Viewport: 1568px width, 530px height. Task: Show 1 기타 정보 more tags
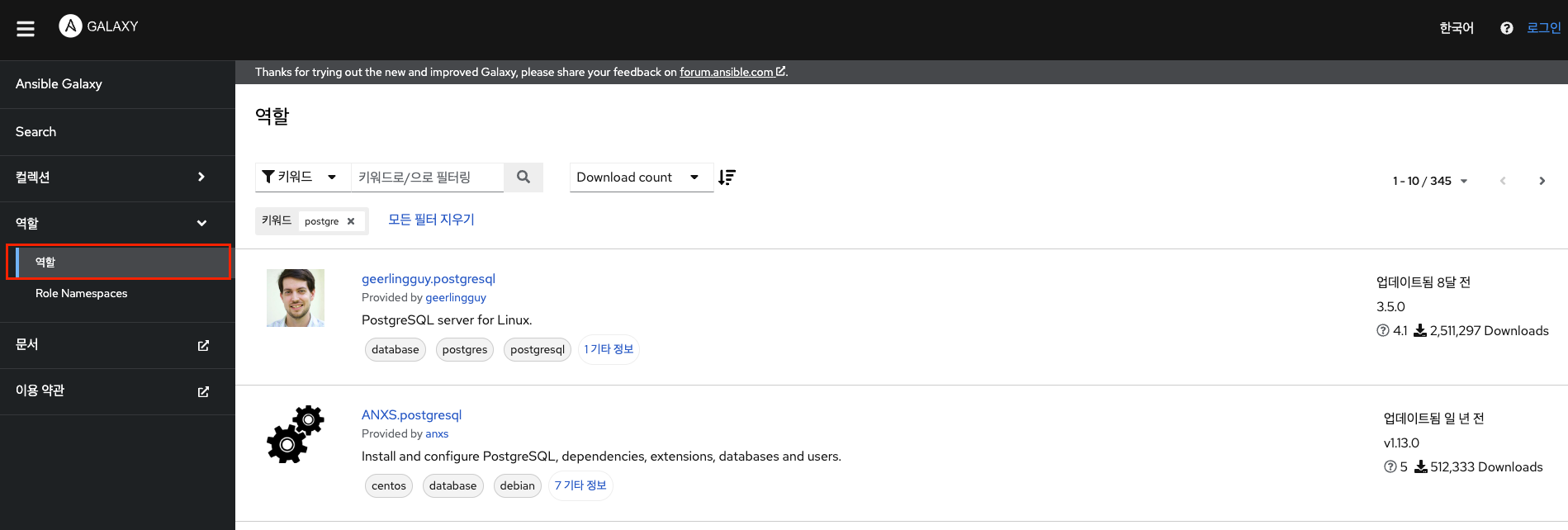tap(609, 349)
